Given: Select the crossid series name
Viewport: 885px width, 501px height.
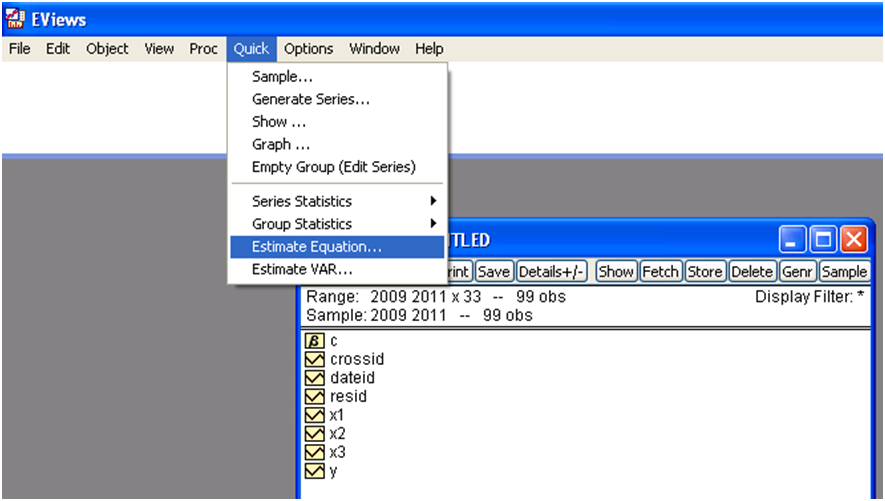Looking at the screenshot, I should [357, 359].
